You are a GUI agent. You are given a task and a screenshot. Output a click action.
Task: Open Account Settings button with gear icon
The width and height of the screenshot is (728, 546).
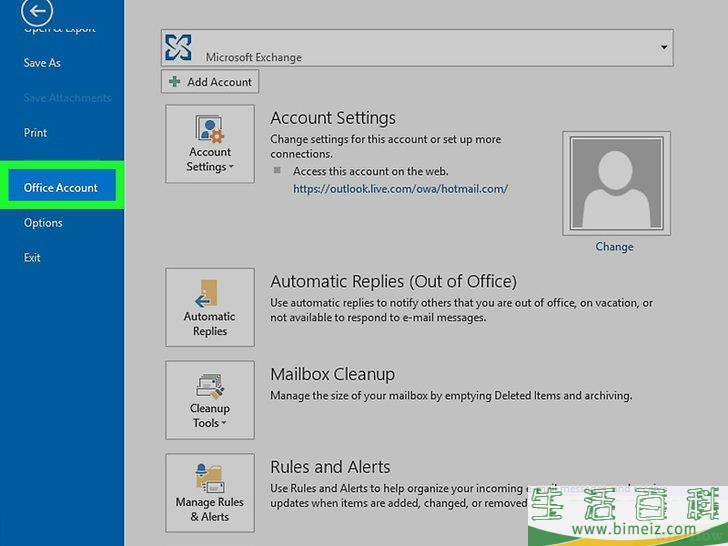[x=210, y=145]
